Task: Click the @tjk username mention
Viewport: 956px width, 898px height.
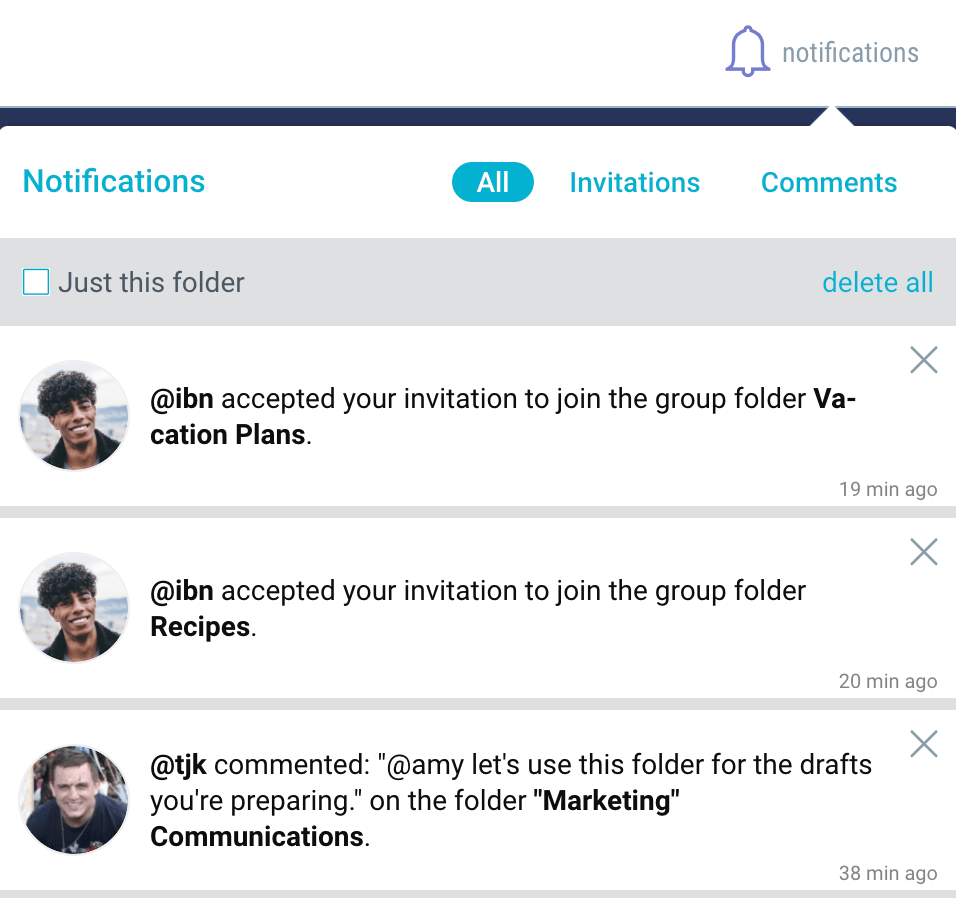Action: (x=179, y=765)
